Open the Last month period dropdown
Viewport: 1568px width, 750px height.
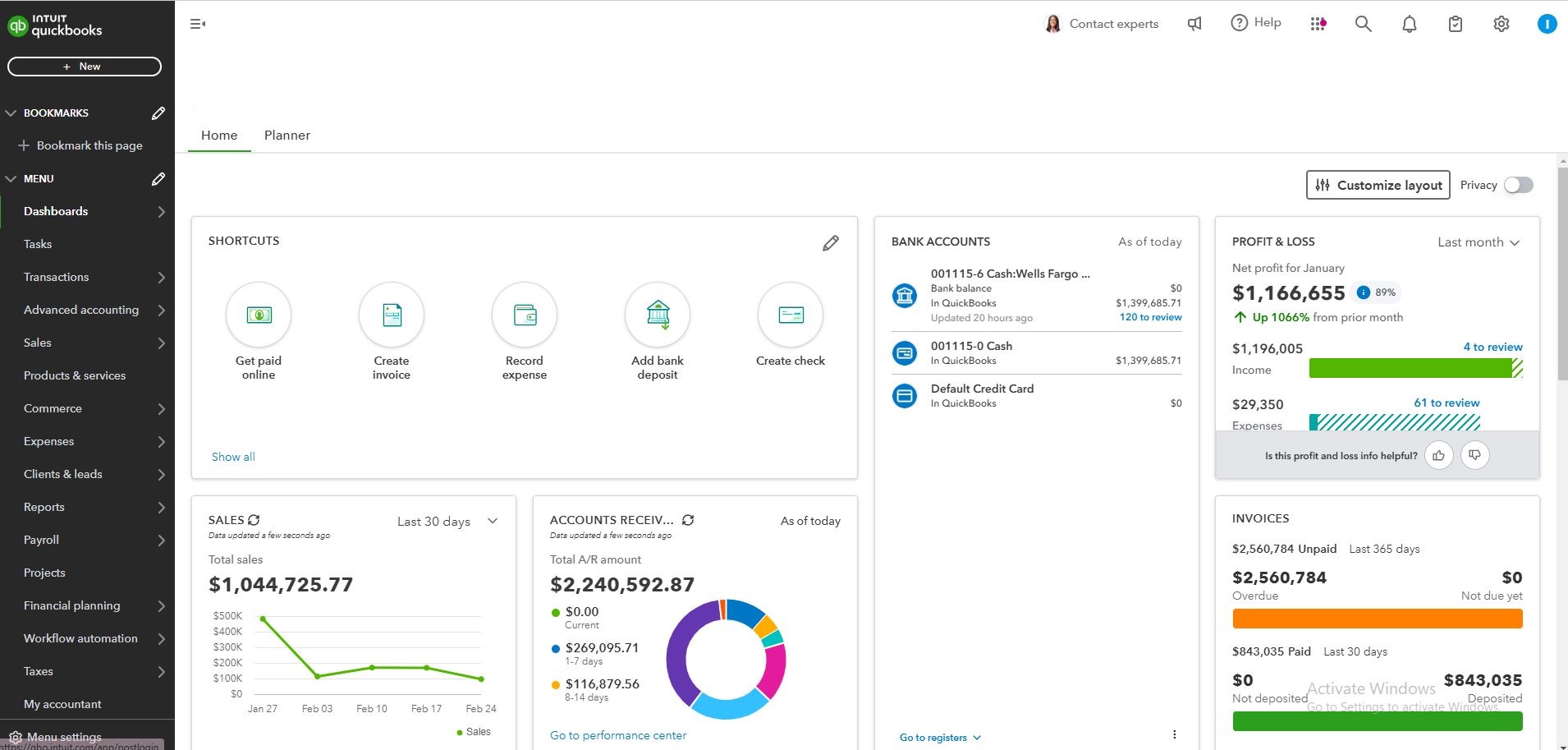(1479, 242)
